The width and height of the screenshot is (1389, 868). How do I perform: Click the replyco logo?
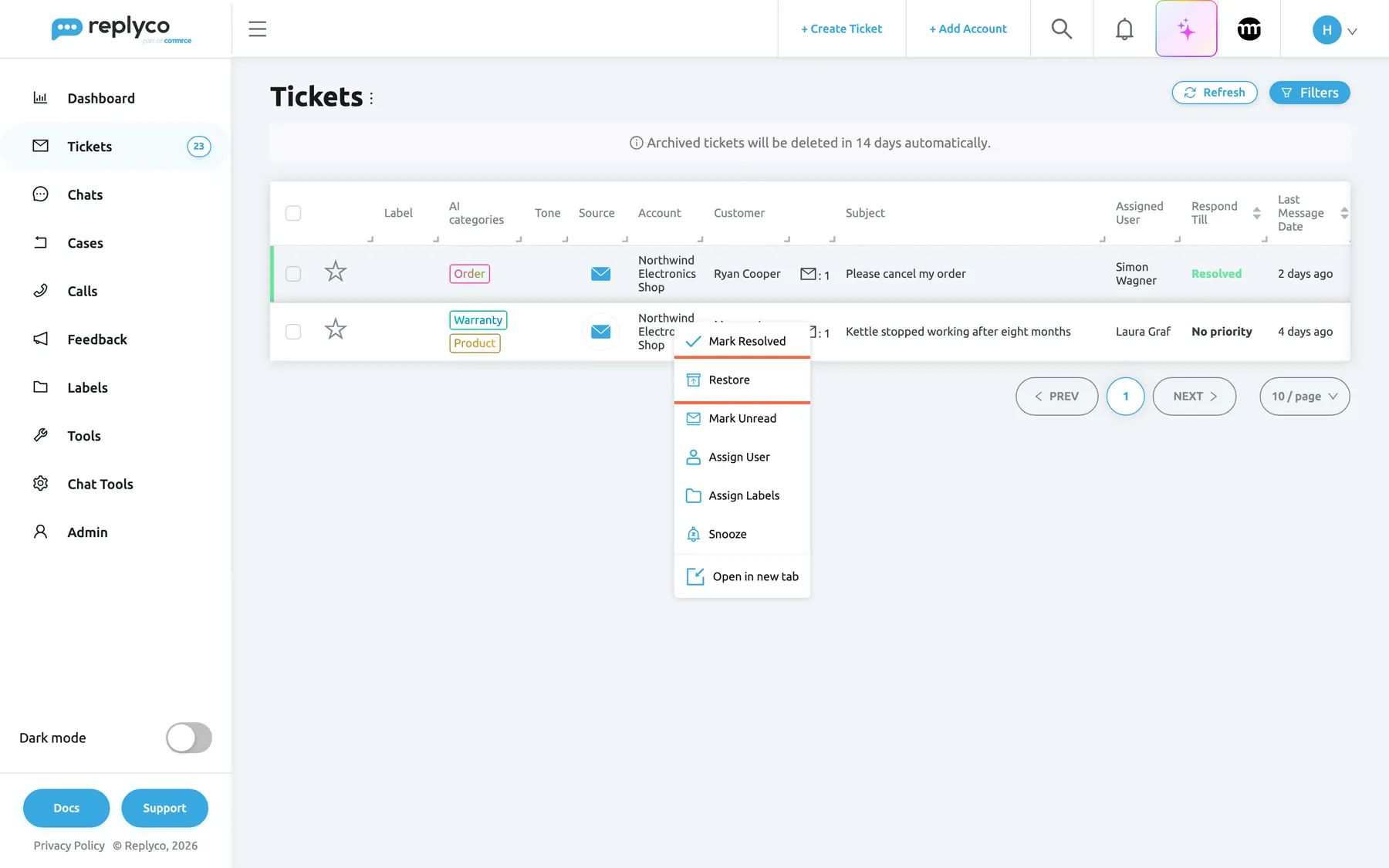coord(121,29)
